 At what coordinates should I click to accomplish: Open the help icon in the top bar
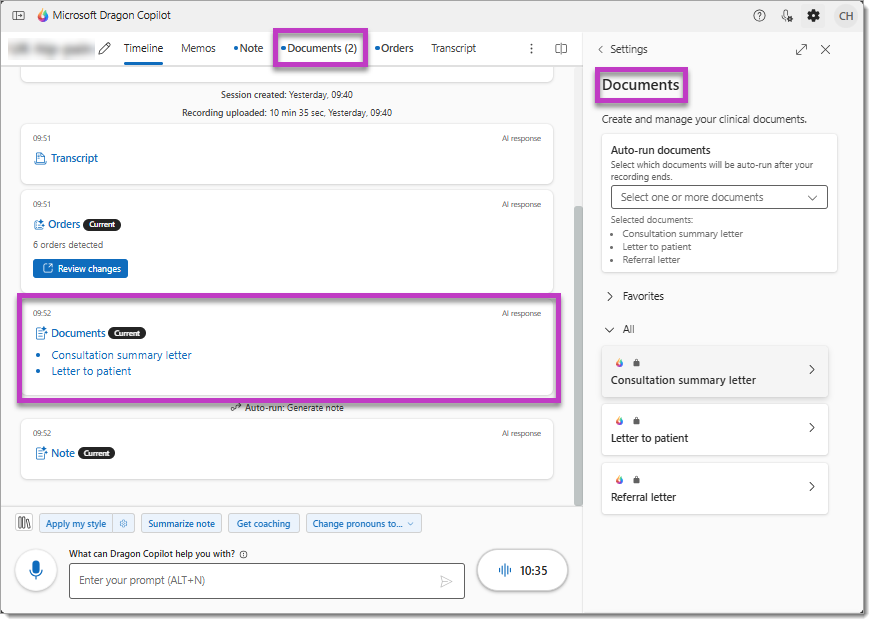761,15
